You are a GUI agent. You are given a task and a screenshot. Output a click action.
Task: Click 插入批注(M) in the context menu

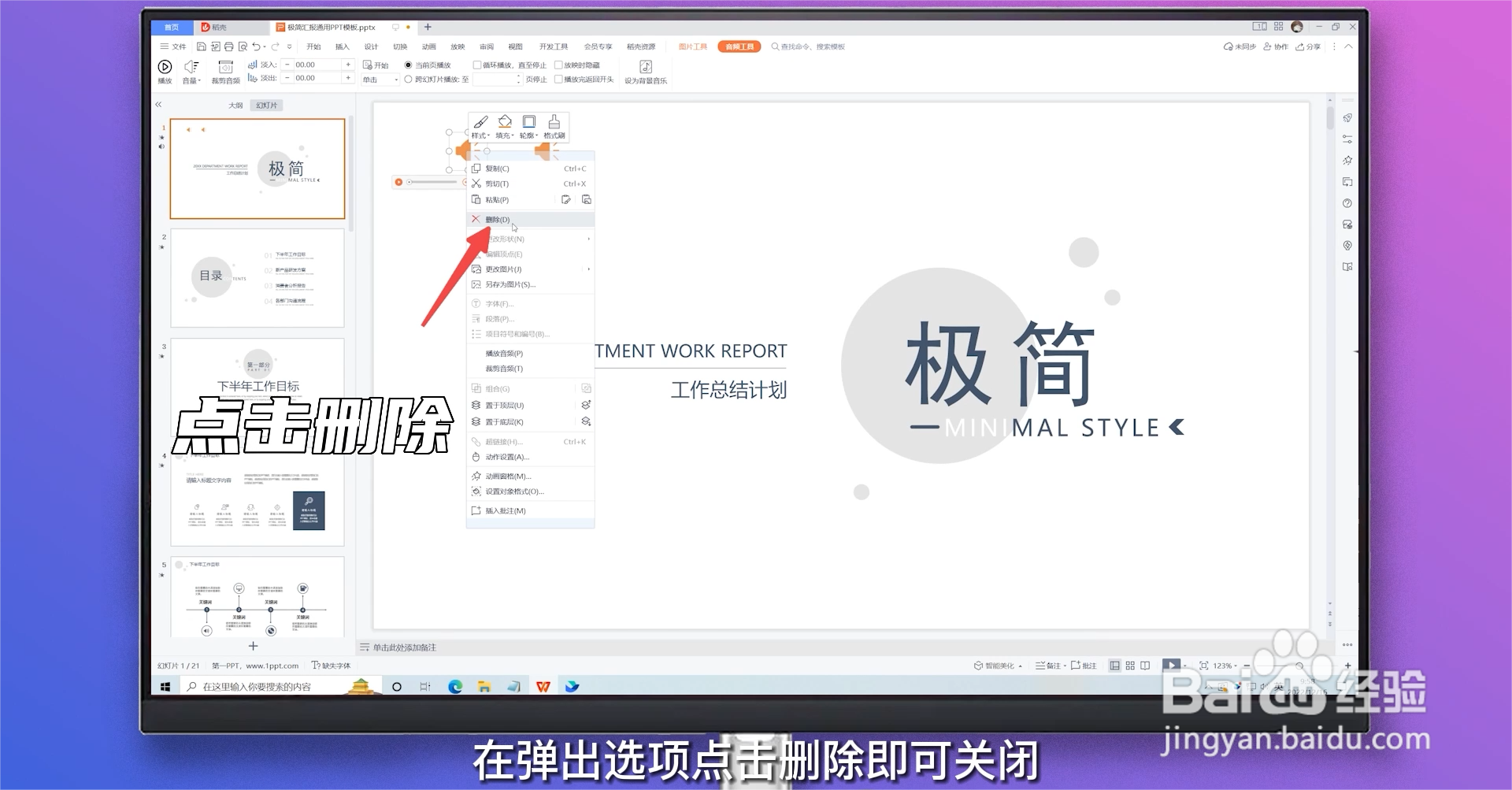click(531, 511)
